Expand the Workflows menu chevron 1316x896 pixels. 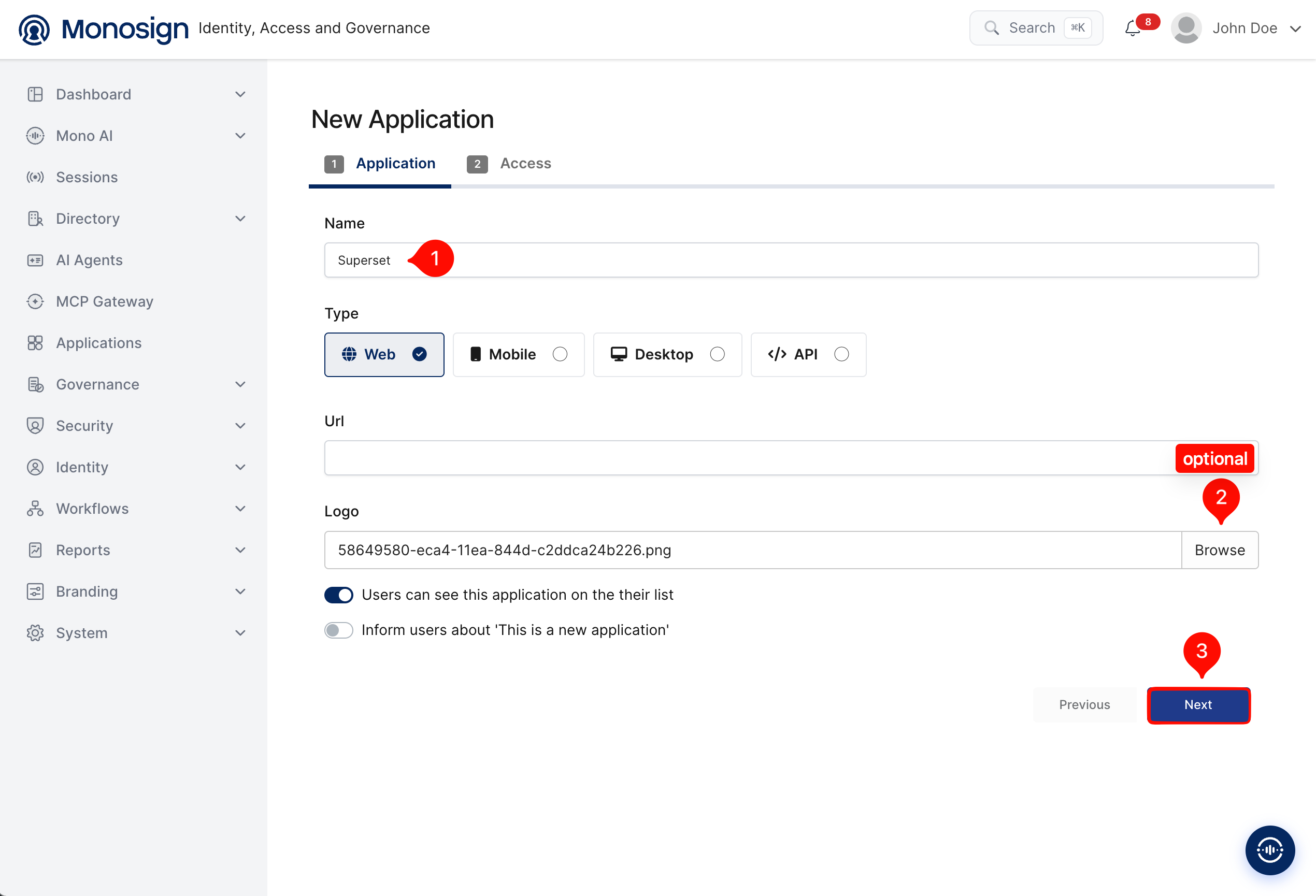pyautogui.click(x=240, y=508)
